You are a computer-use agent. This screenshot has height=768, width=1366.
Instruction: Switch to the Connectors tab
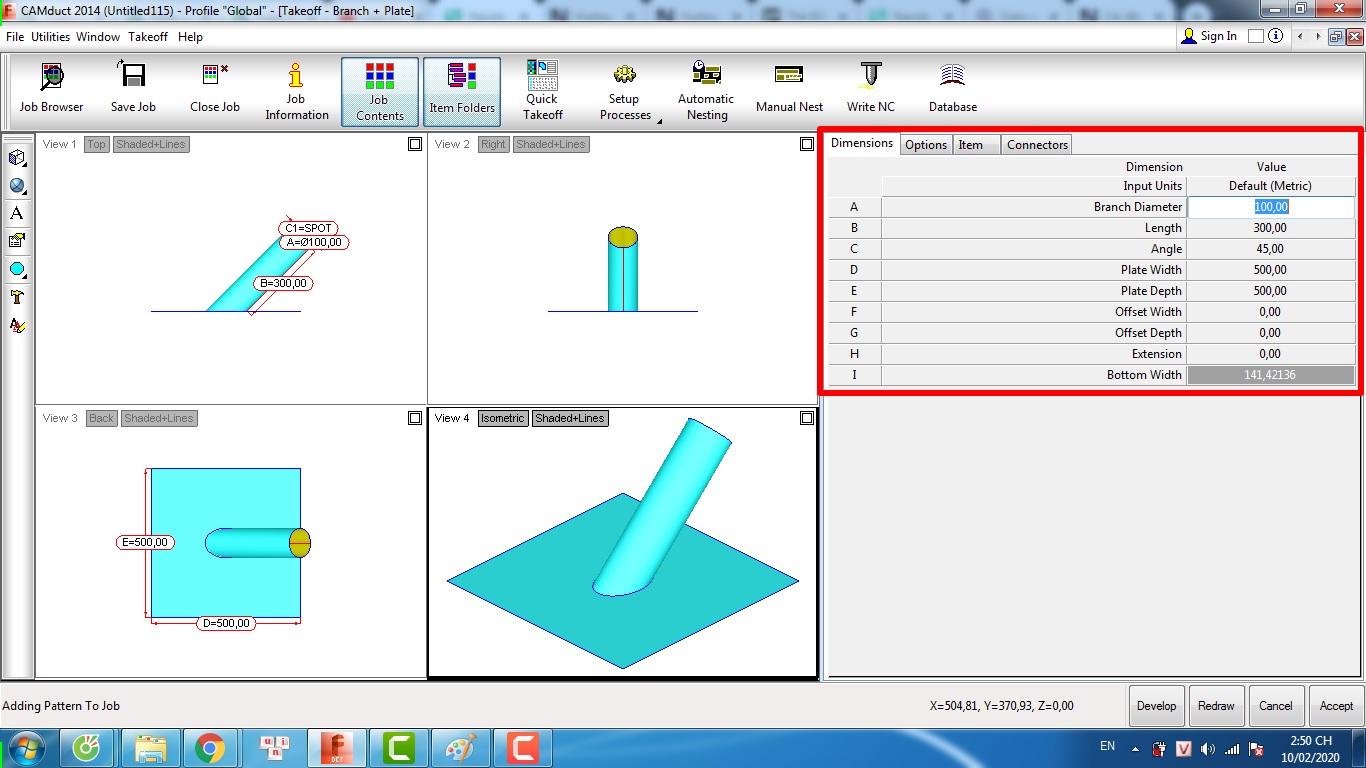click(x=1037, y=145)
